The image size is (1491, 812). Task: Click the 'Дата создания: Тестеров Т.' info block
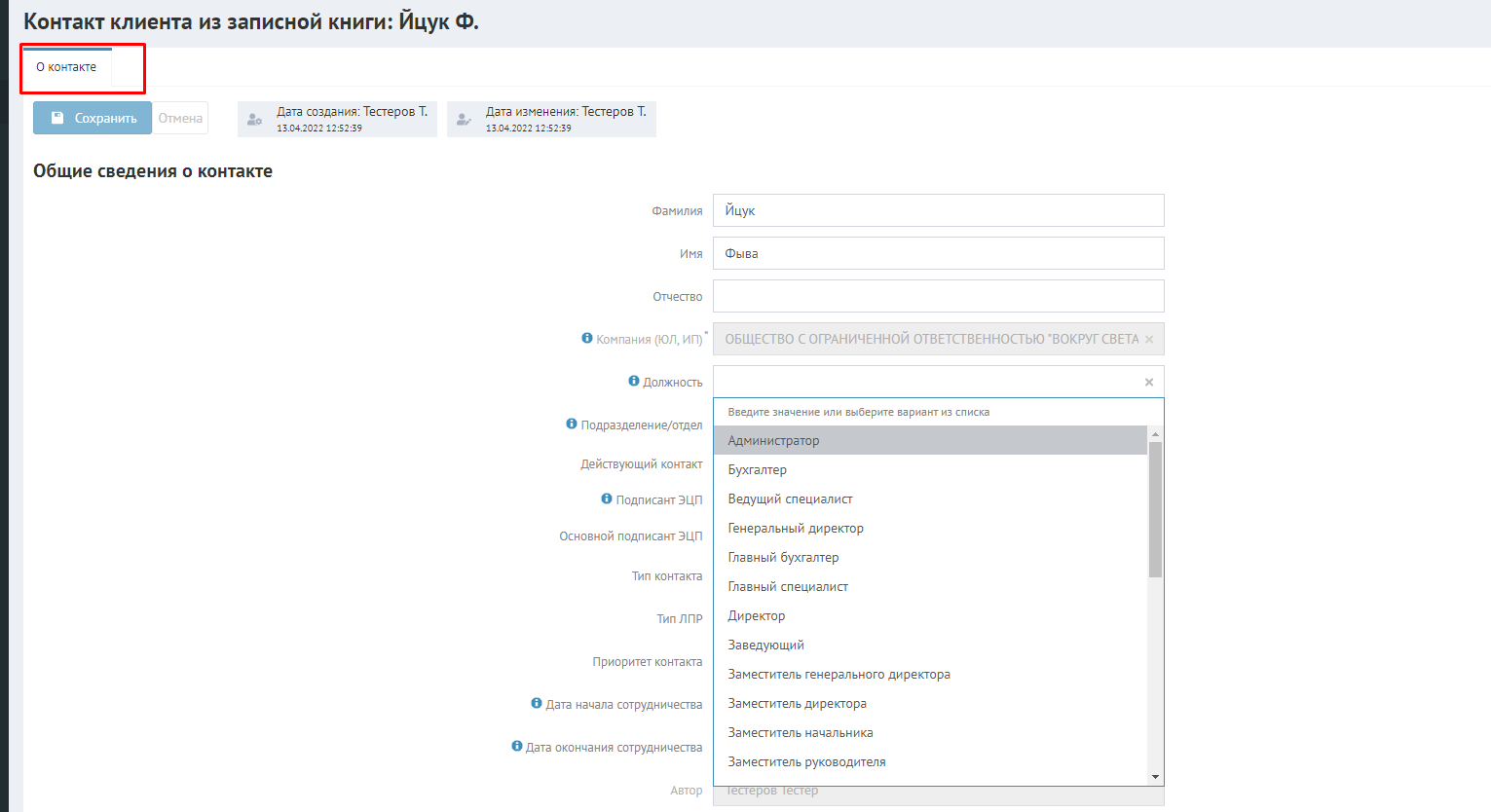(337, 119)
